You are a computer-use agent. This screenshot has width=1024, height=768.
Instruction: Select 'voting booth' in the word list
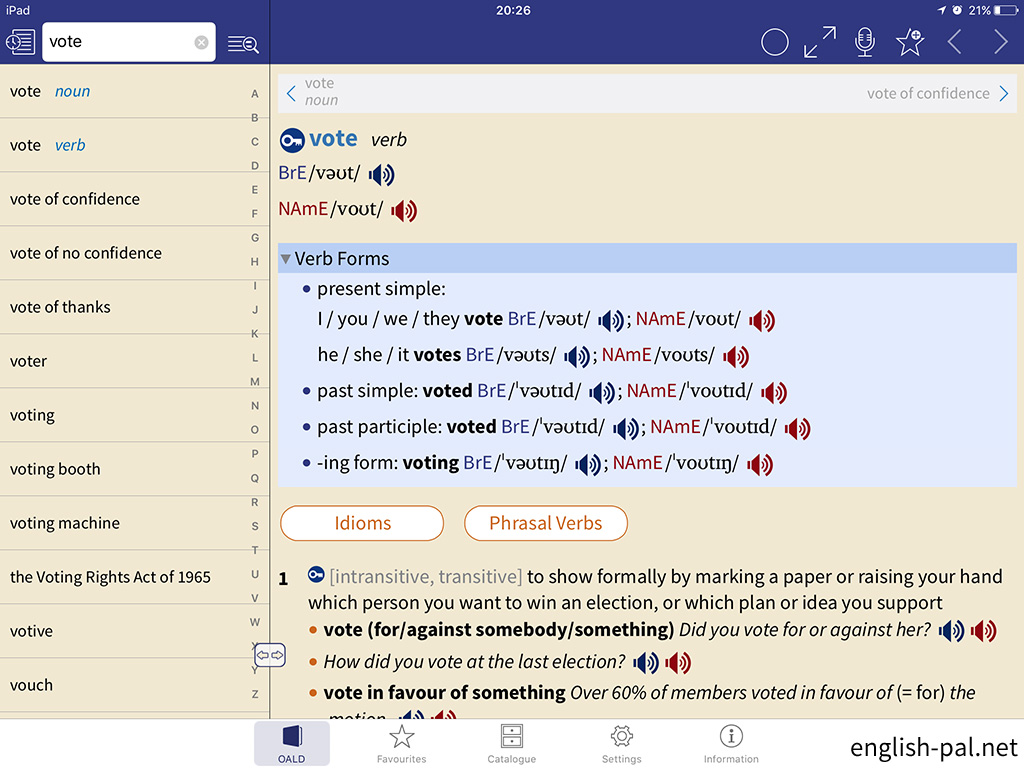click(55, 469)
